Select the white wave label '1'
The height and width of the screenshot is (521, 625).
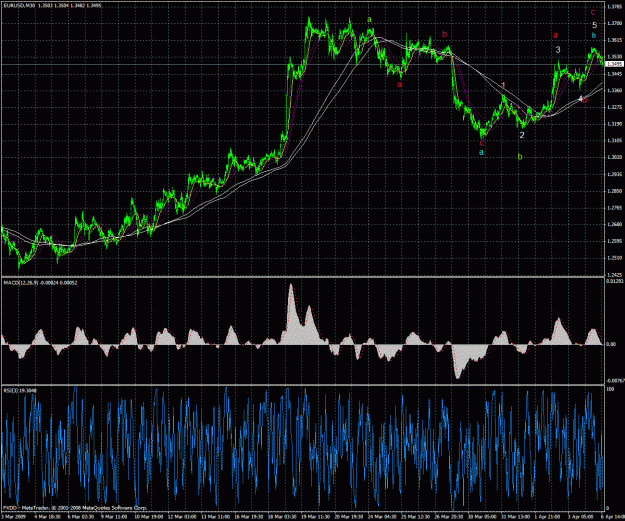tap(503, 85)
